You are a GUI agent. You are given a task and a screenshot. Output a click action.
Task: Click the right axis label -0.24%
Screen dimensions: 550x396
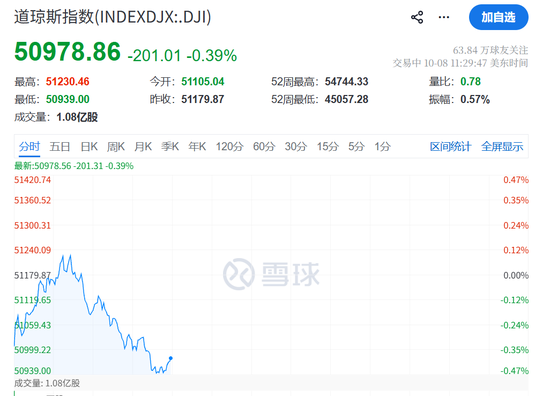(514, 325)
